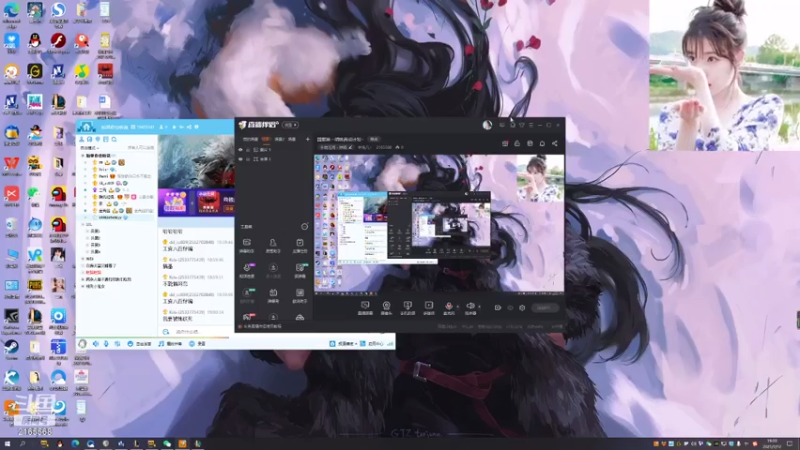Open the mode dropdown pill next to the app logo
The image size is (800, 450).
[290, 125]
